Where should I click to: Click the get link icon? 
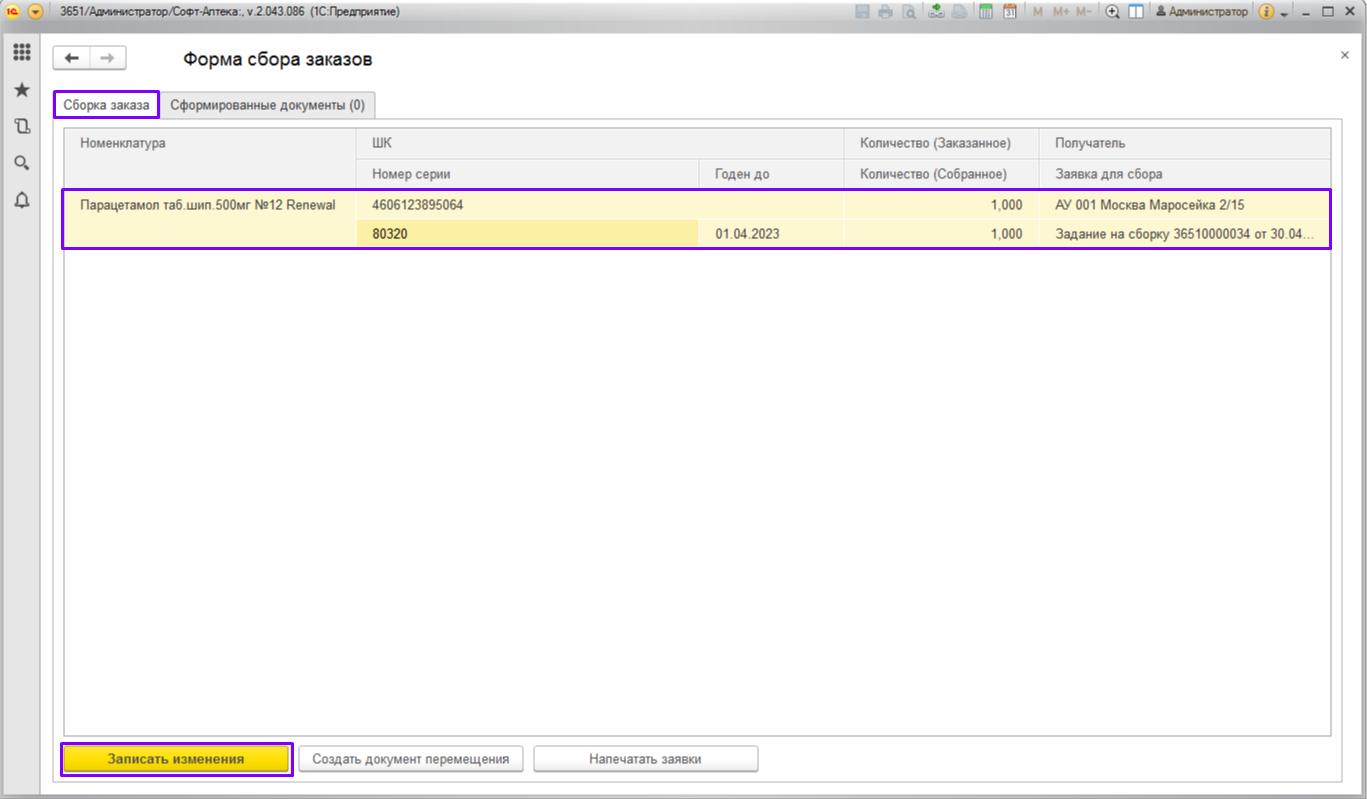(x=936, y=12)
